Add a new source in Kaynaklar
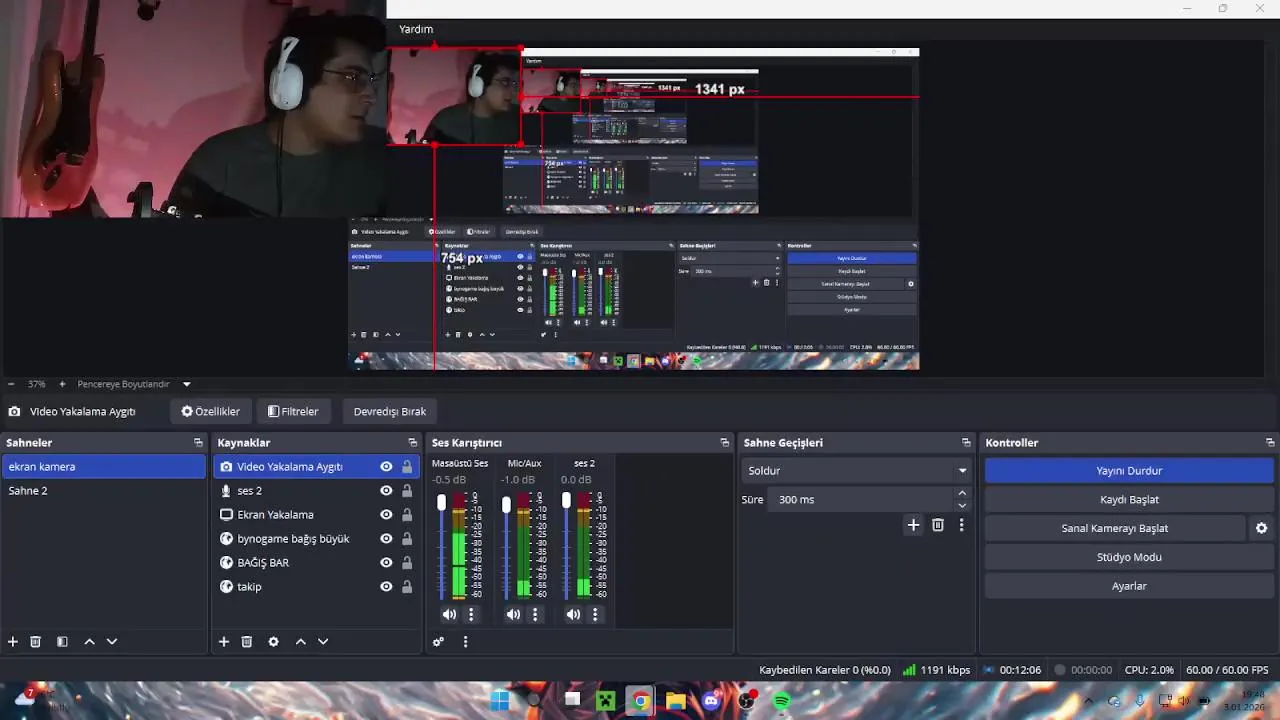Screen dimensions: 1280x720 [x=224, y=642]
